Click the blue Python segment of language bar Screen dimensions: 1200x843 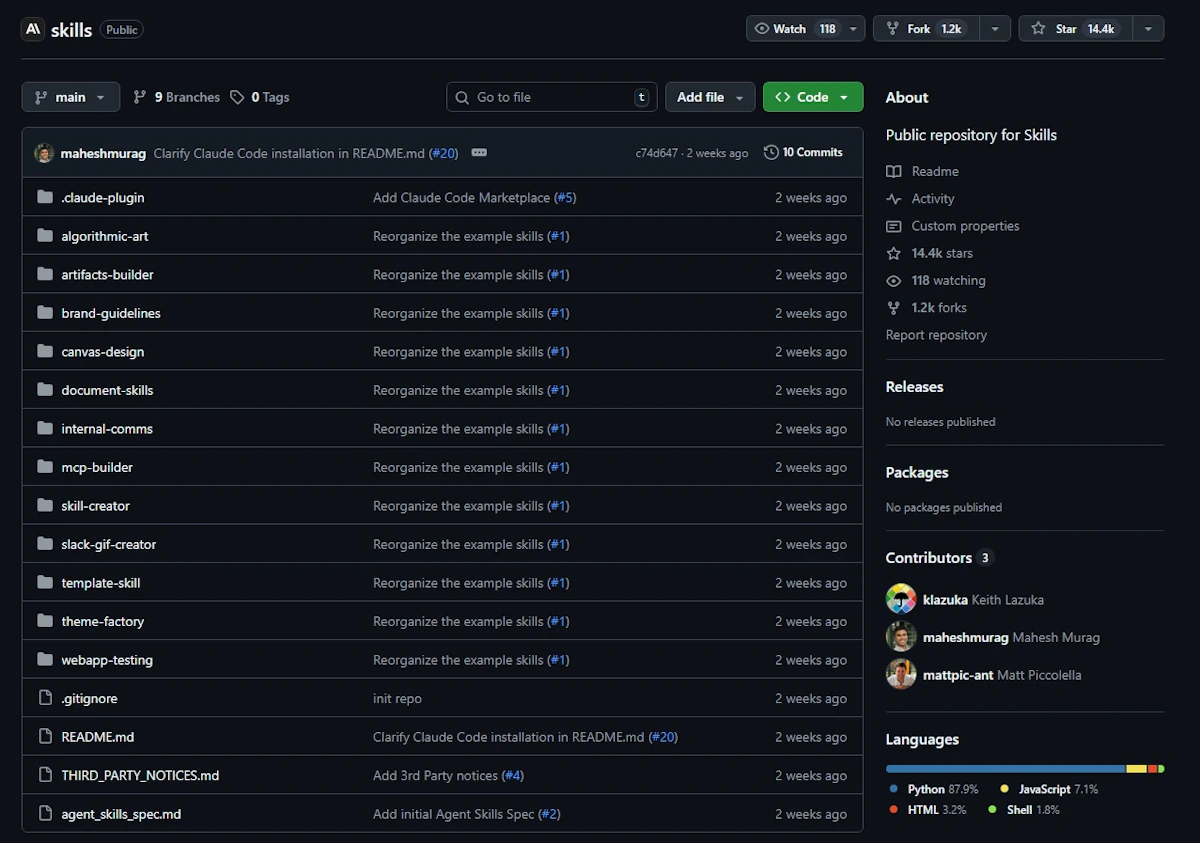click(1005, 769)
